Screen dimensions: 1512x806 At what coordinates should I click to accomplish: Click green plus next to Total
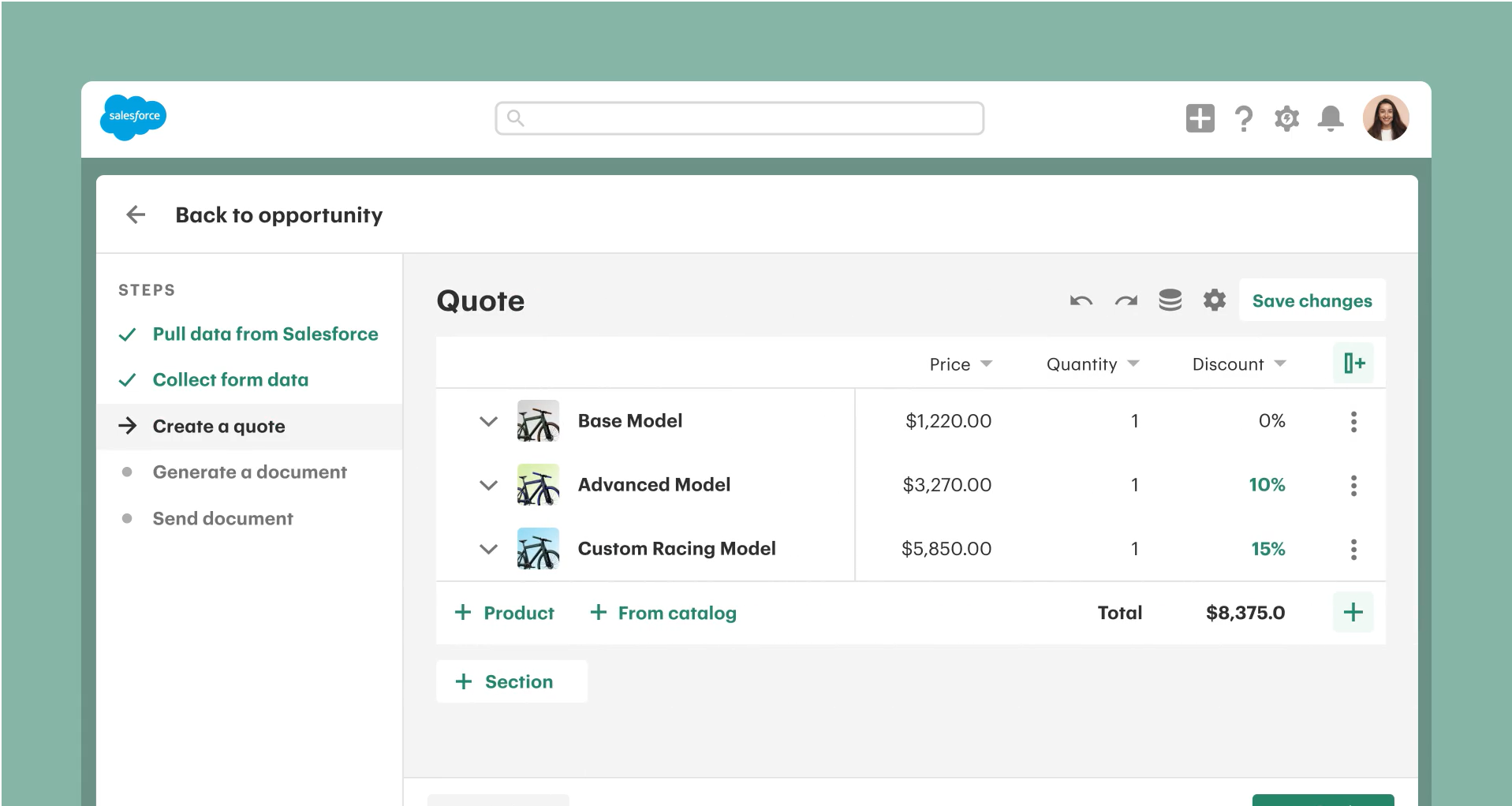tap(1353, 612)
